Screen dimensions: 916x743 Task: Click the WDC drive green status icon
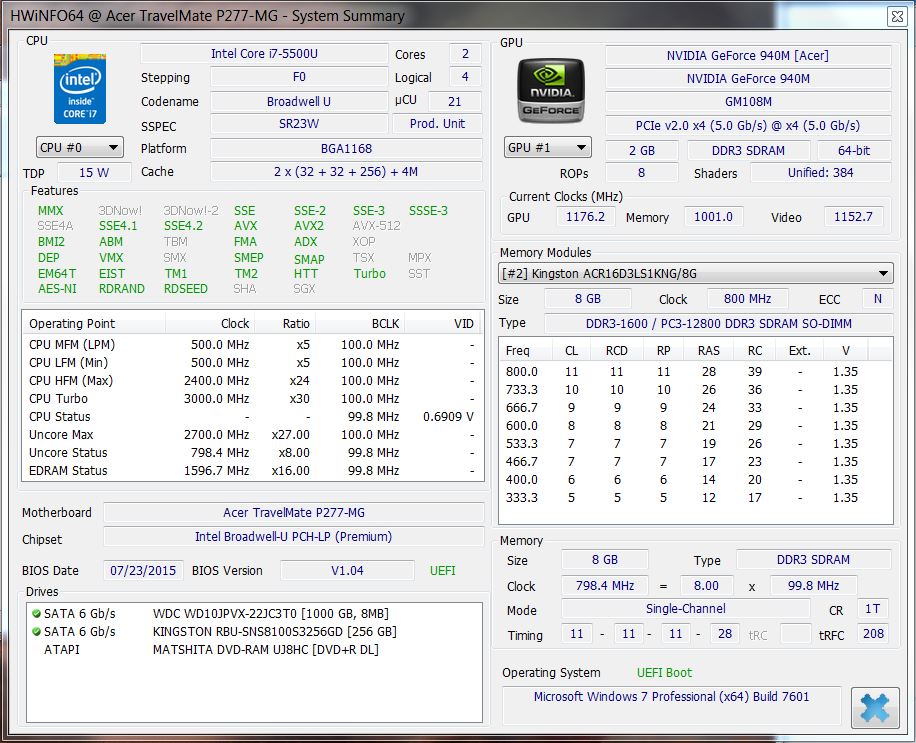coord(37,613)
